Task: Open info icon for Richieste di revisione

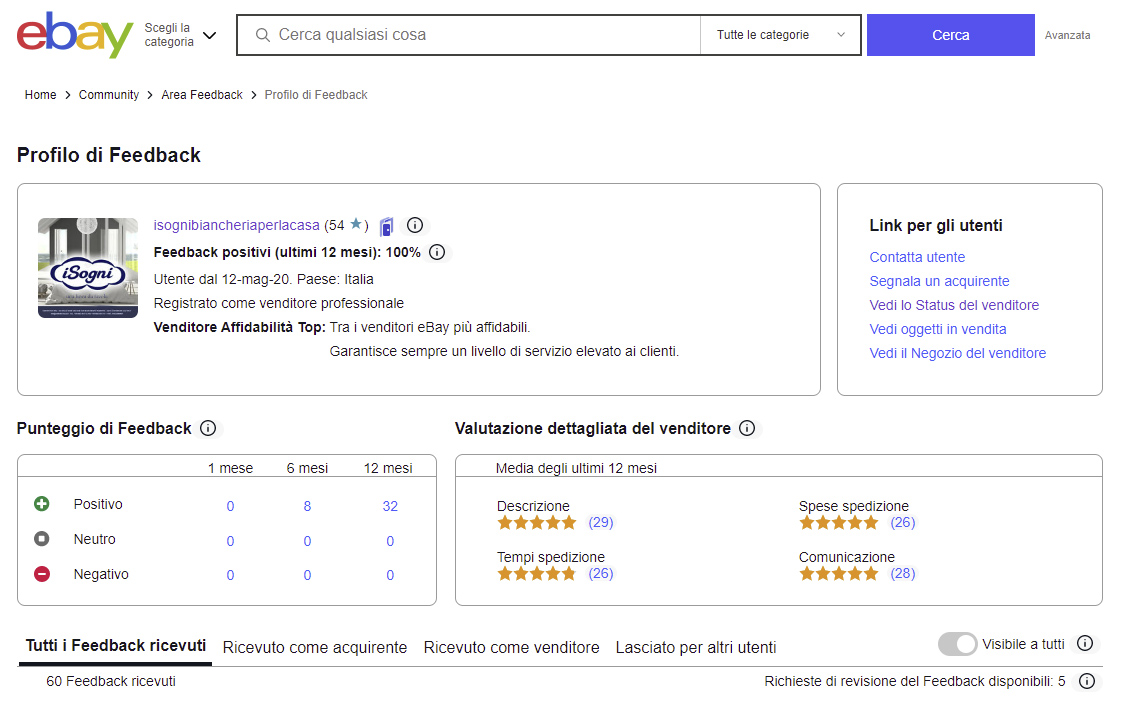Action: 1087,681
